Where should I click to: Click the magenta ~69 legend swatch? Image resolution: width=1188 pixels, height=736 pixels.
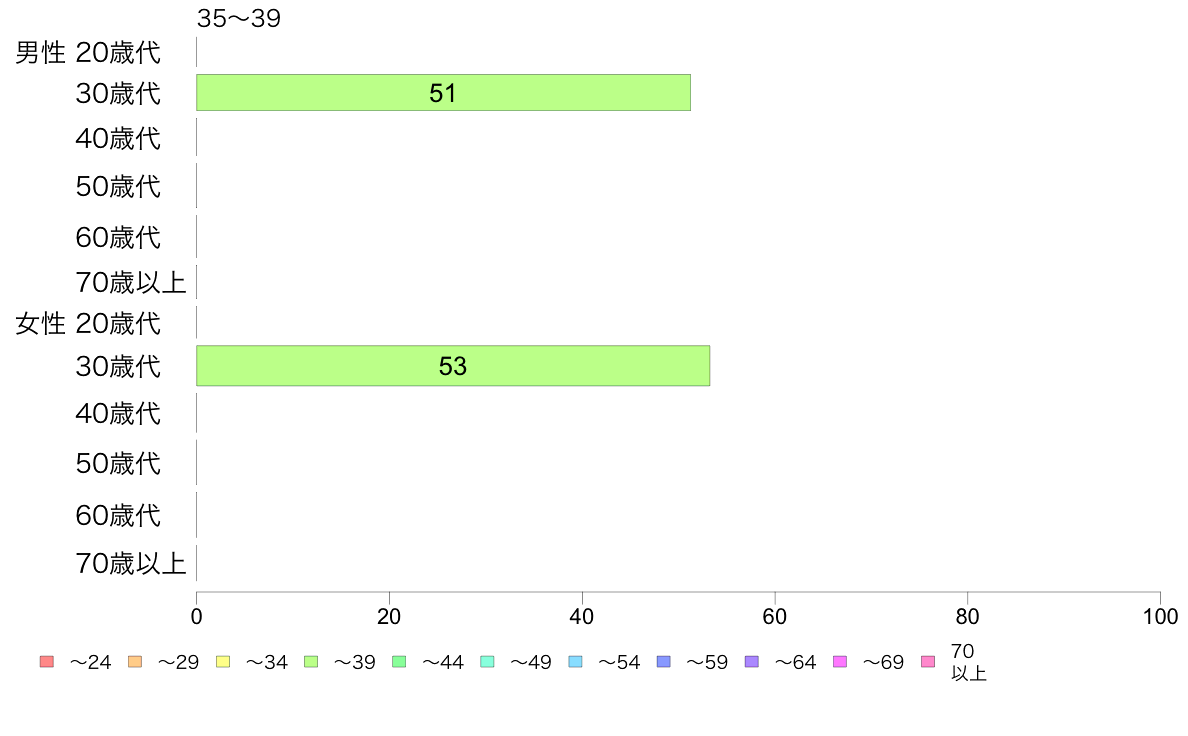(839, 662)
